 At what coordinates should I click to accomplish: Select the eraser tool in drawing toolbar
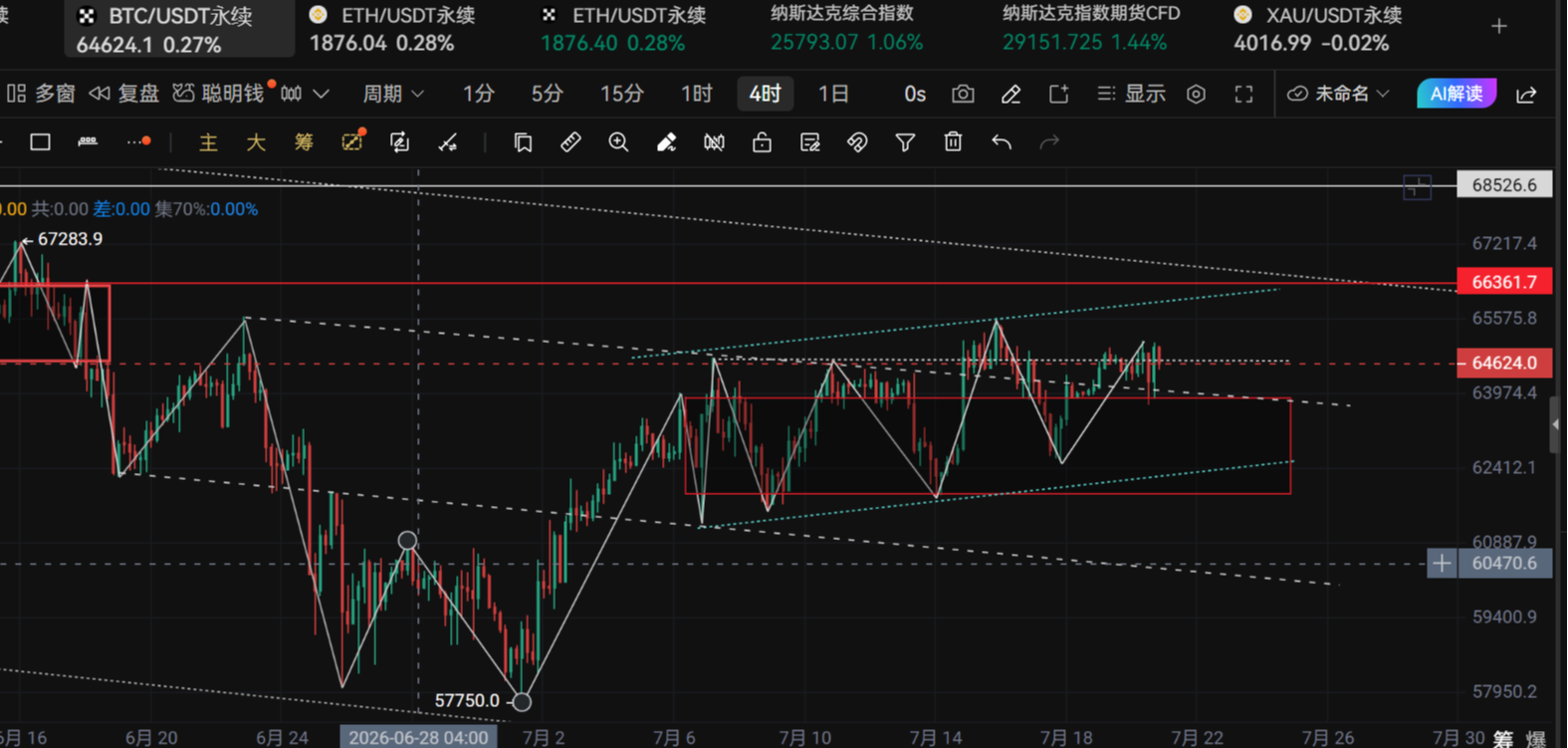click(666, 142)
